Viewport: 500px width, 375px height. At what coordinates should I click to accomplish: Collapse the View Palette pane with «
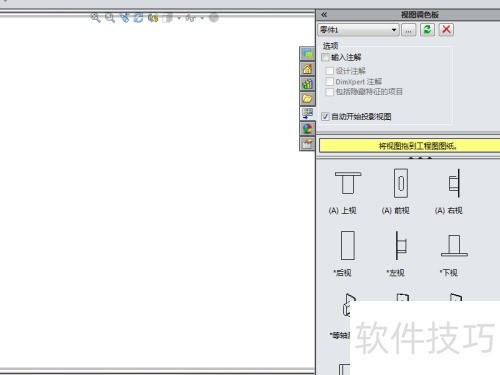pyautogui.click(x=324, y=15)
